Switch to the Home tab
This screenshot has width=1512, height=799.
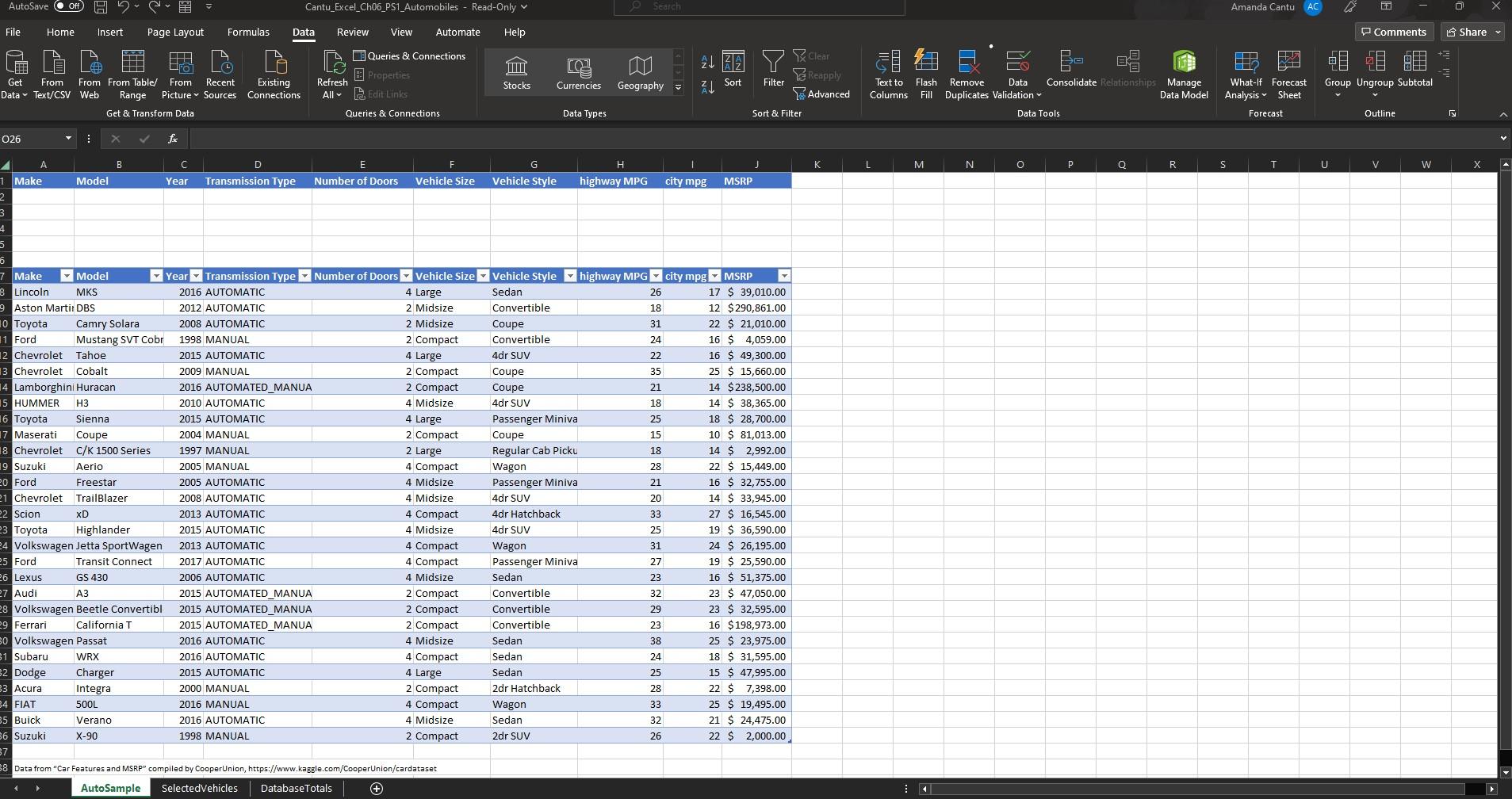click(60, 32)
